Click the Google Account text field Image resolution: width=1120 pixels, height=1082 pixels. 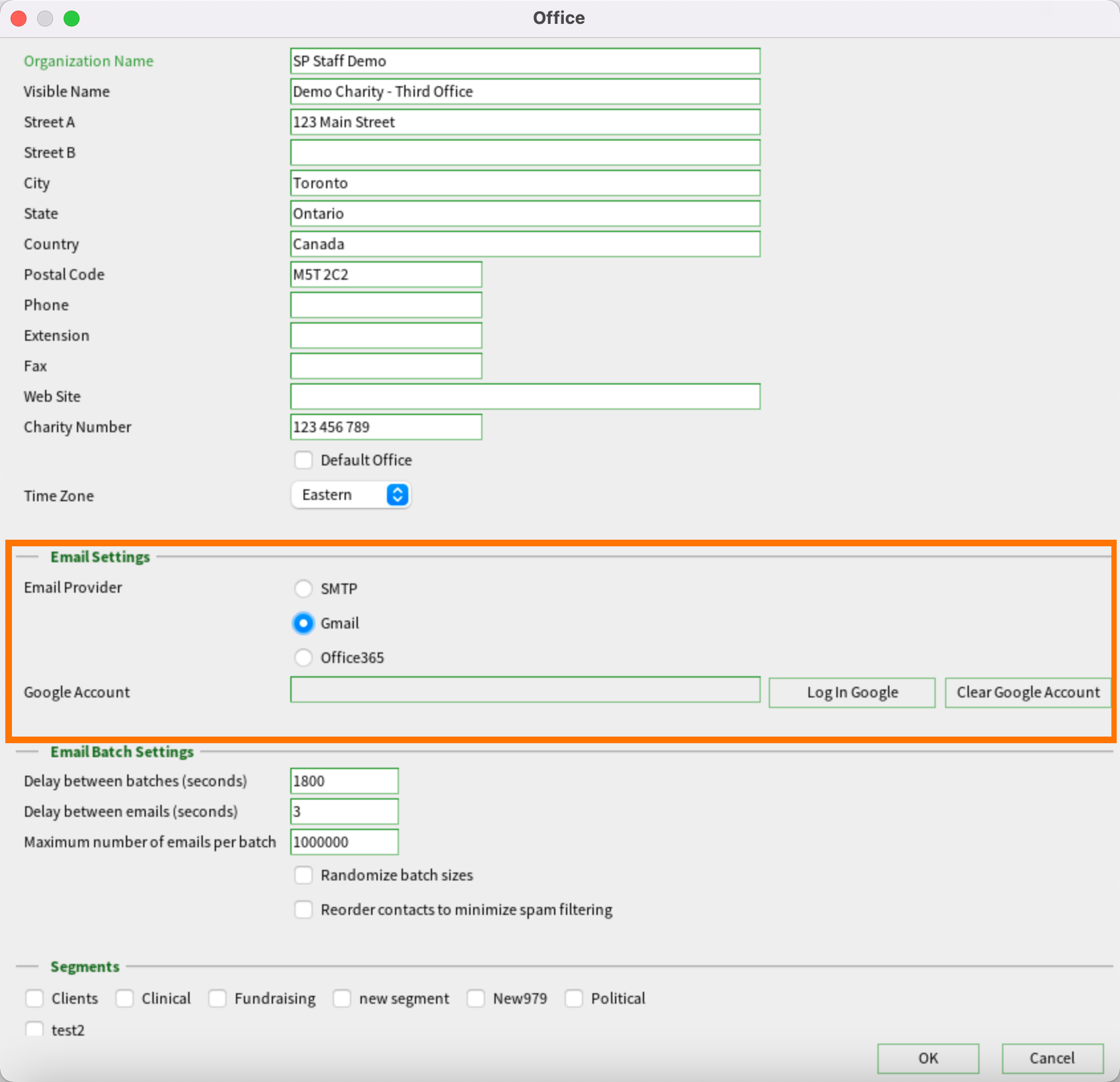(x=525, y=690)
